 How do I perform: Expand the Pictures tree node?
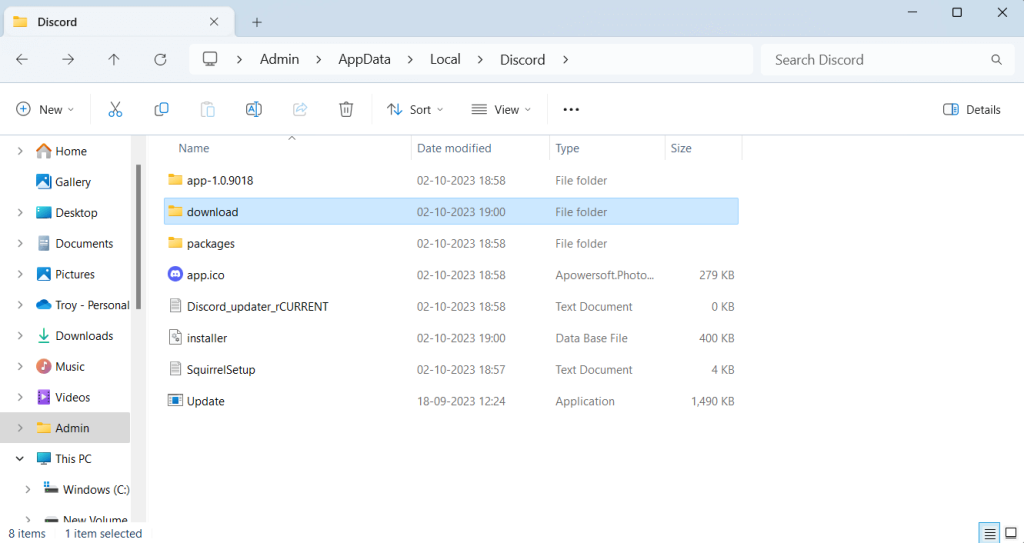20,274
